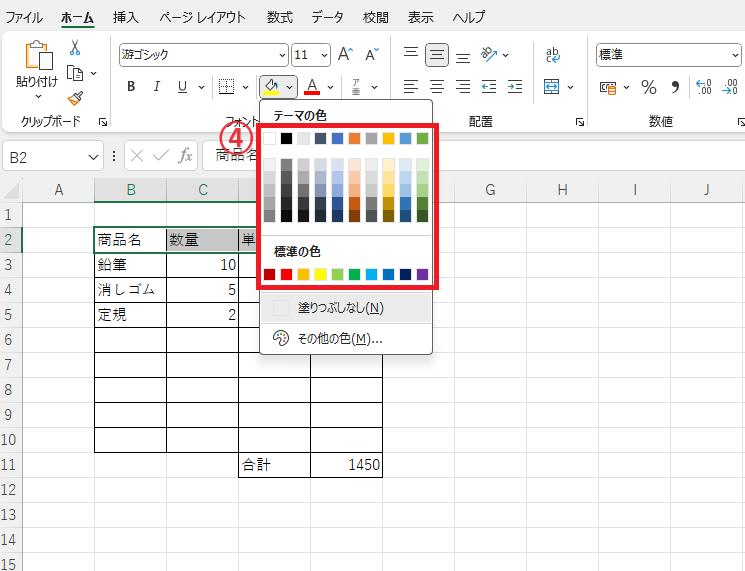Toggle italic formatting
This screenshot has width=745, height=571.
(157, 86)
